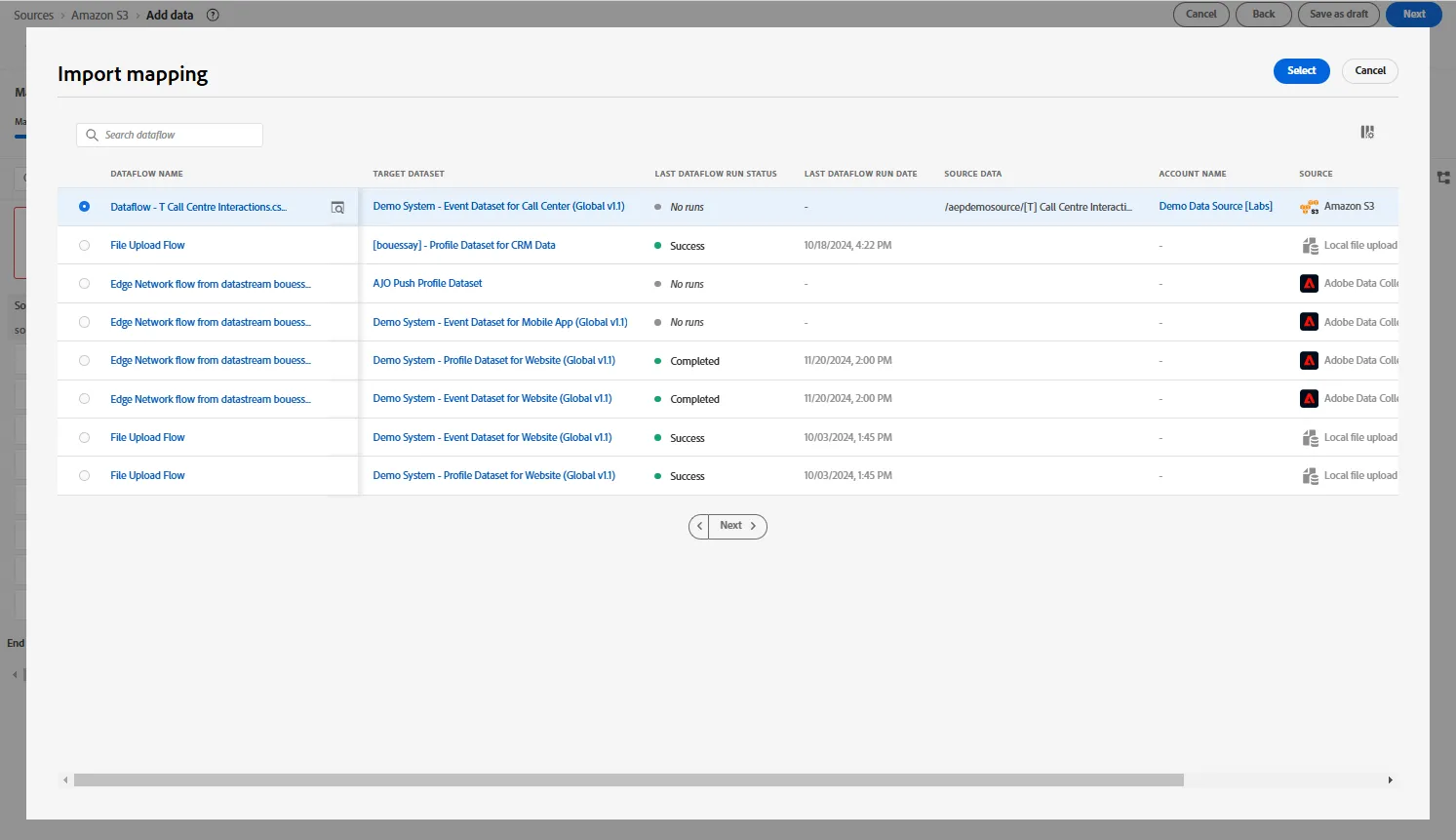Go to previous page with left chevron
This screenshot has height=840, width=1456.
click(x=699, y=526)
